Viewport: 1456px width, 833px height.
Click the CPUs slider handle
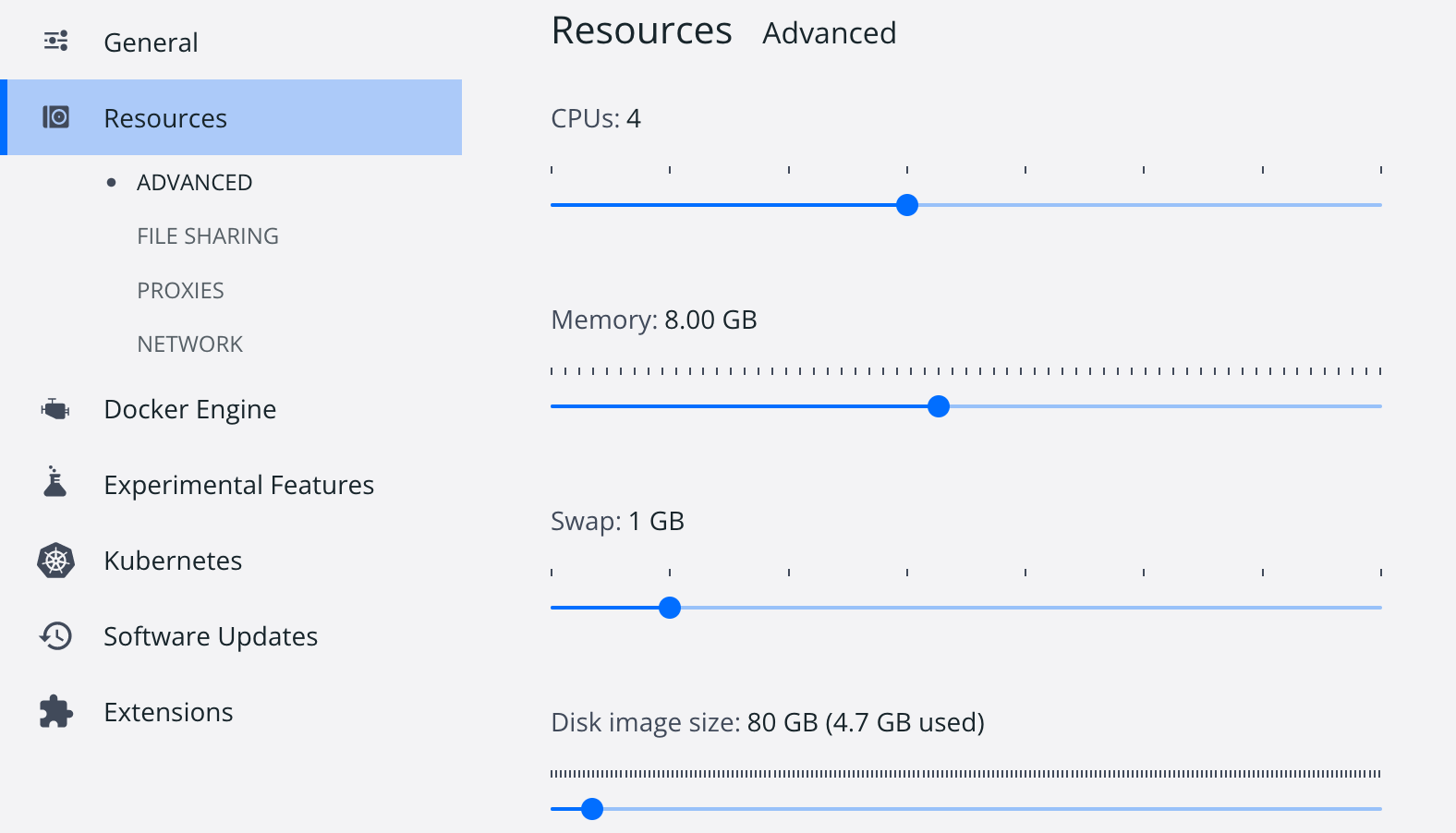(907, 205)
